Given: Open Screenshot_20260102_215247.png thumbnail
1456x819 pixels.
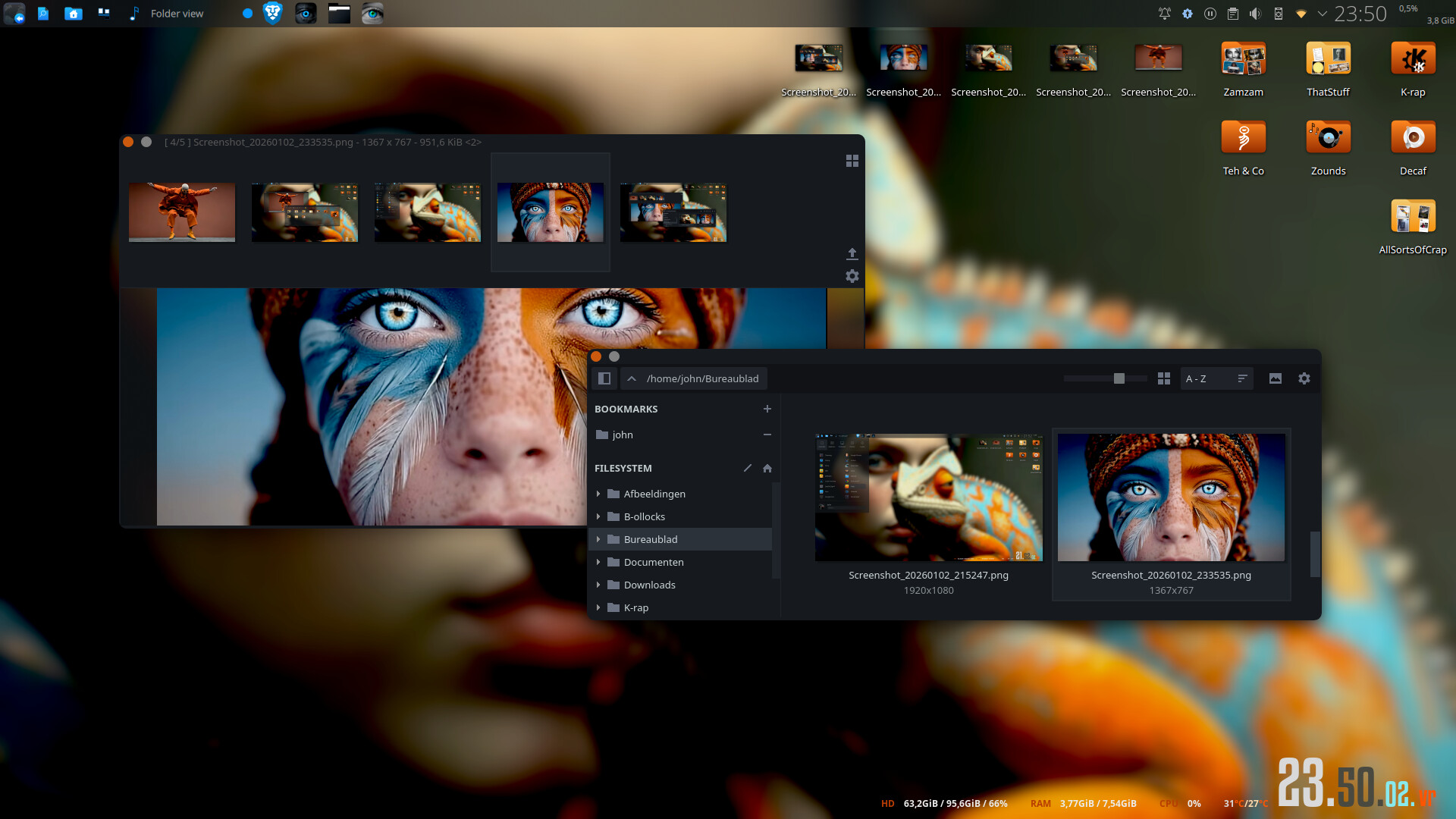Looking at the screenshot, I should point(928,497).
